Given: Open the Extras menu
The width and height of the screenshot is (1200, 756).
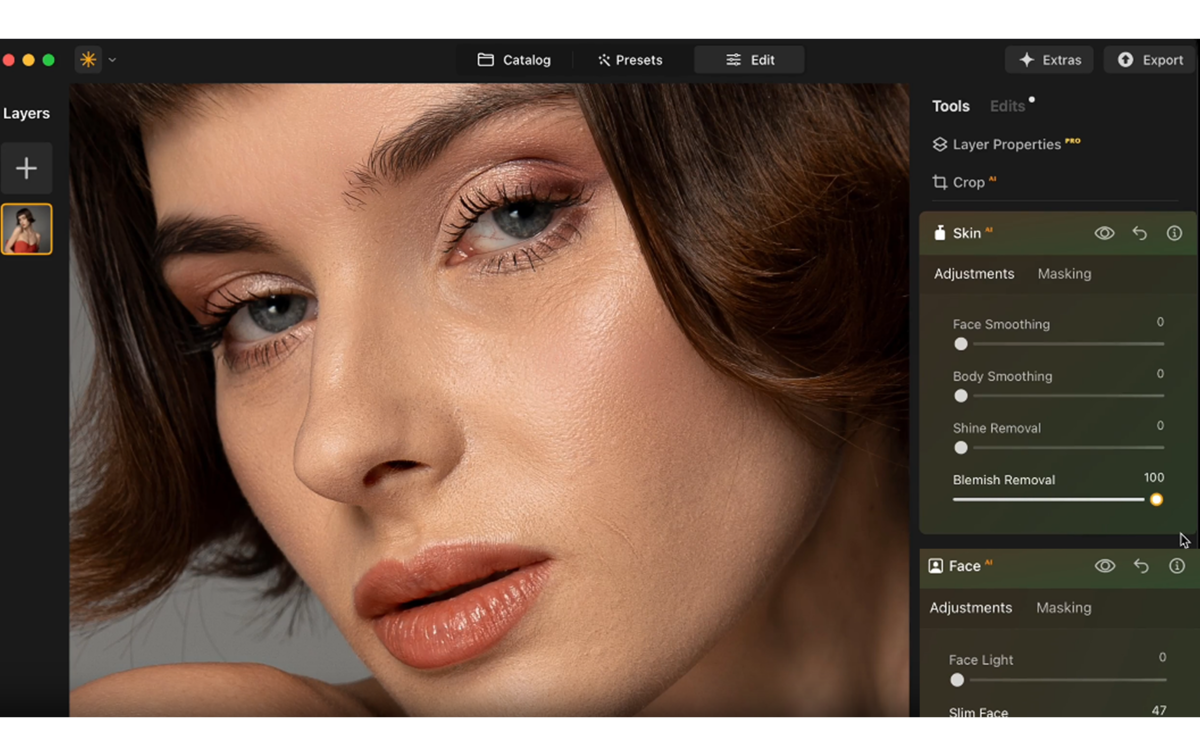Looking at the screenshot, I should click(1049, 60).
